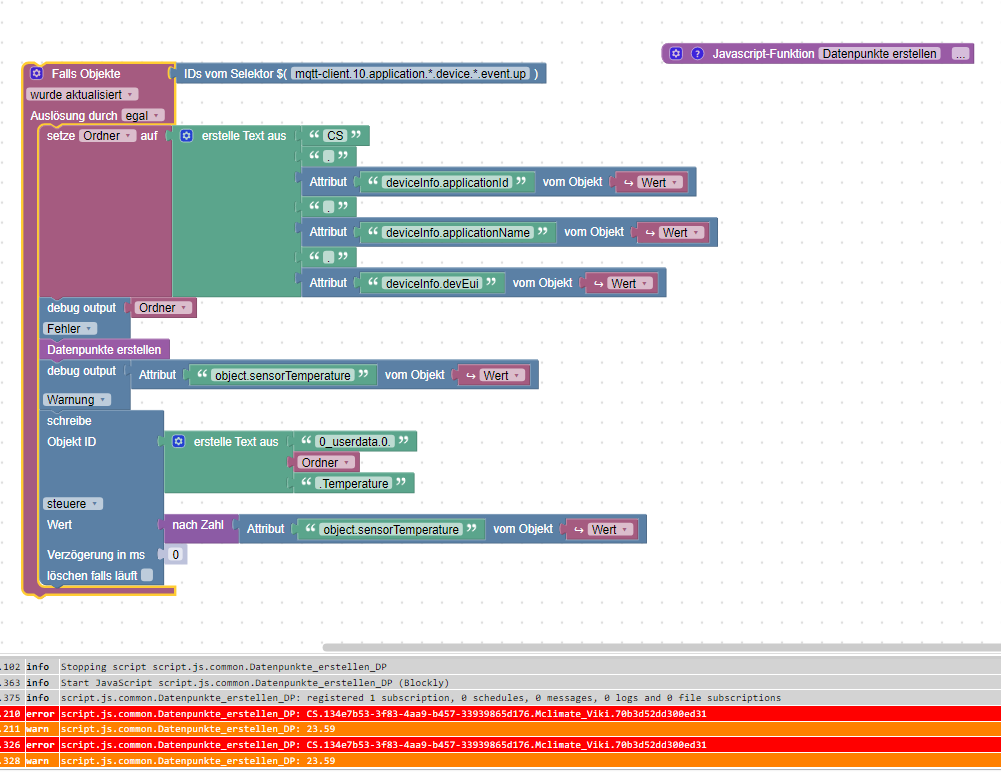The height and width of the screenshot is (775, 1001).
Task: Open 'egal' trigger dropdown
Action: 143,116
